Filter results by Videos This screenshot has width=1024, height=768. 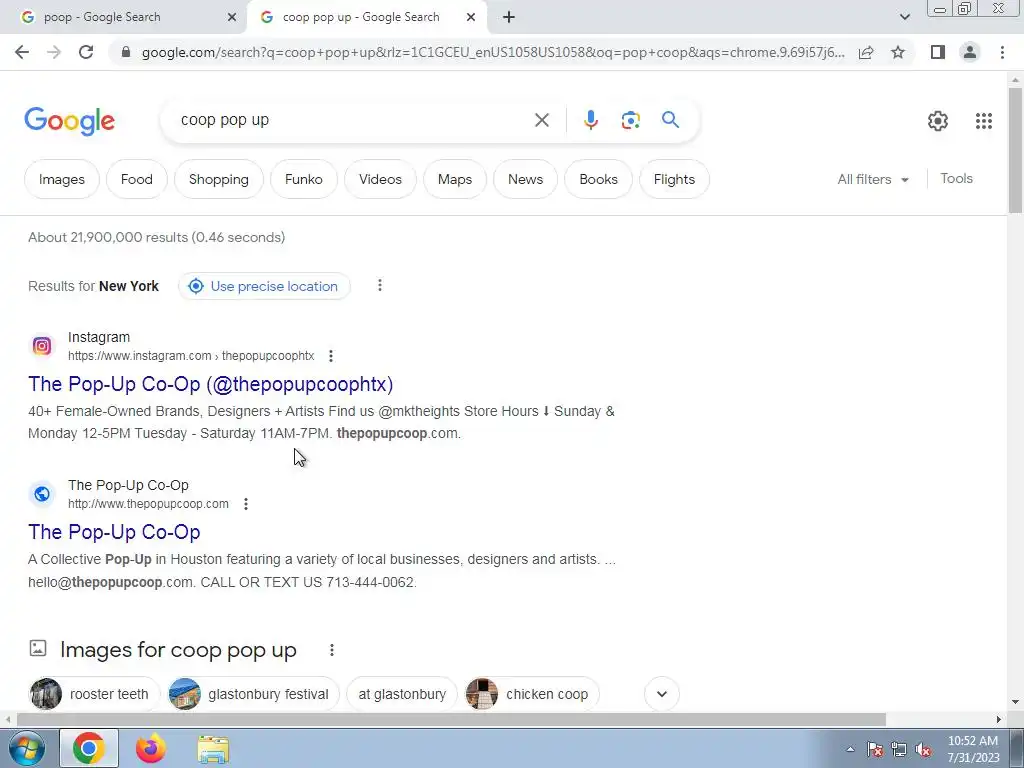click(x=380, y=179)
